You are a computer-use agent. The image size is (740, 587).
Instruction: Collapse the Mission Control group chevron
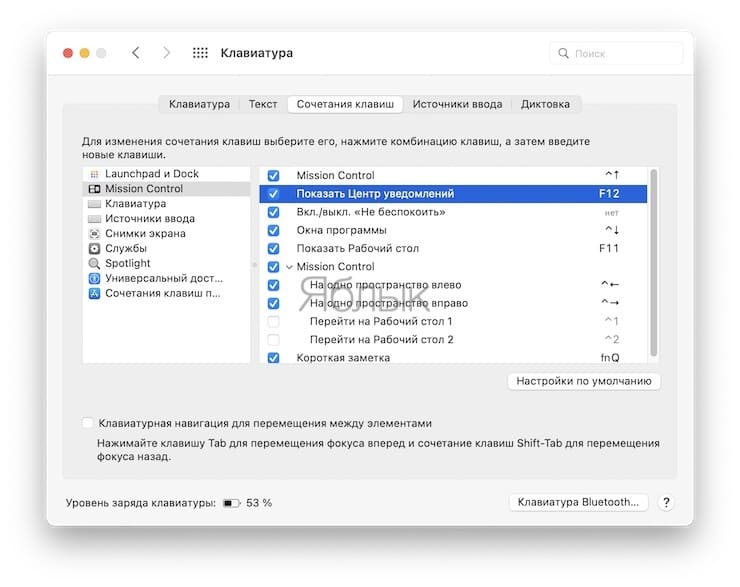(289, 267)
